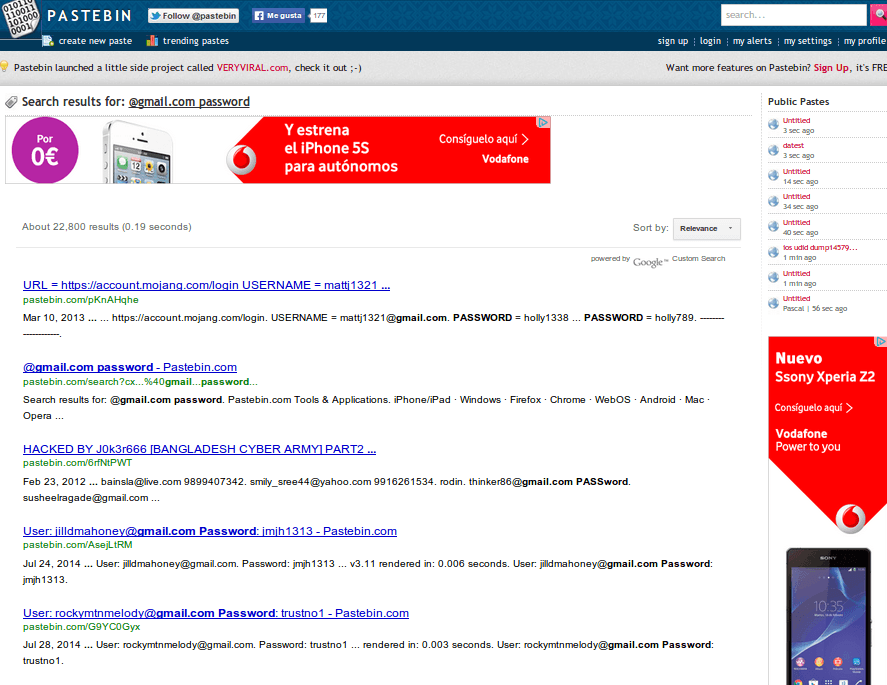This screenshot has height=685, width=887.
Task: Click globe icon beside ios udid dump paste
Action: point(773,252)
